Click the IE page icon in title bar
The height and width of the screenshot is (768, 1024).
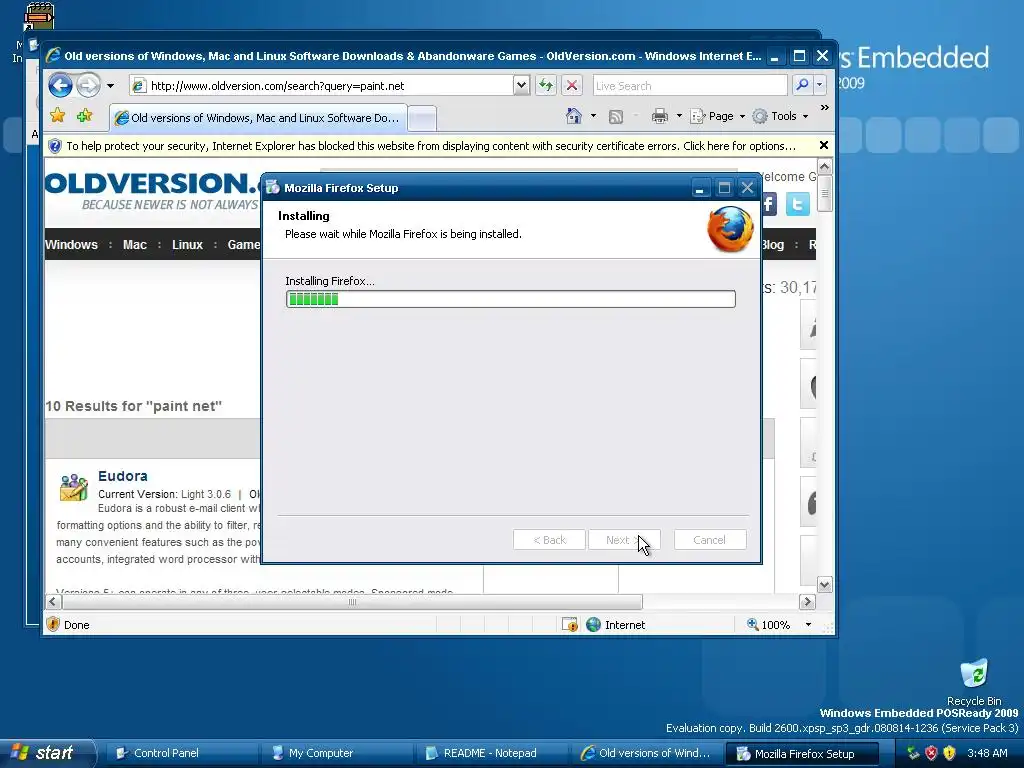pyautogui.click(x=53, y=56)
